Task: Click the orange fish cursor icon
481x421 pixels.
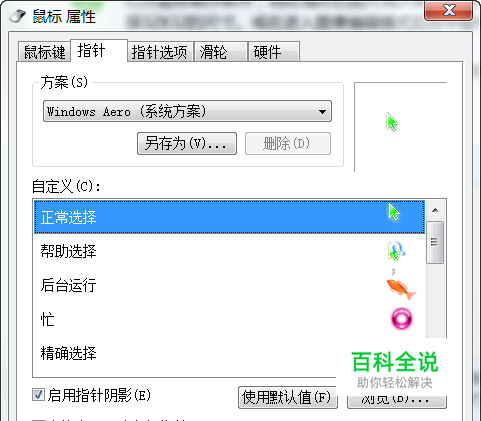Action: pos(401,286)
